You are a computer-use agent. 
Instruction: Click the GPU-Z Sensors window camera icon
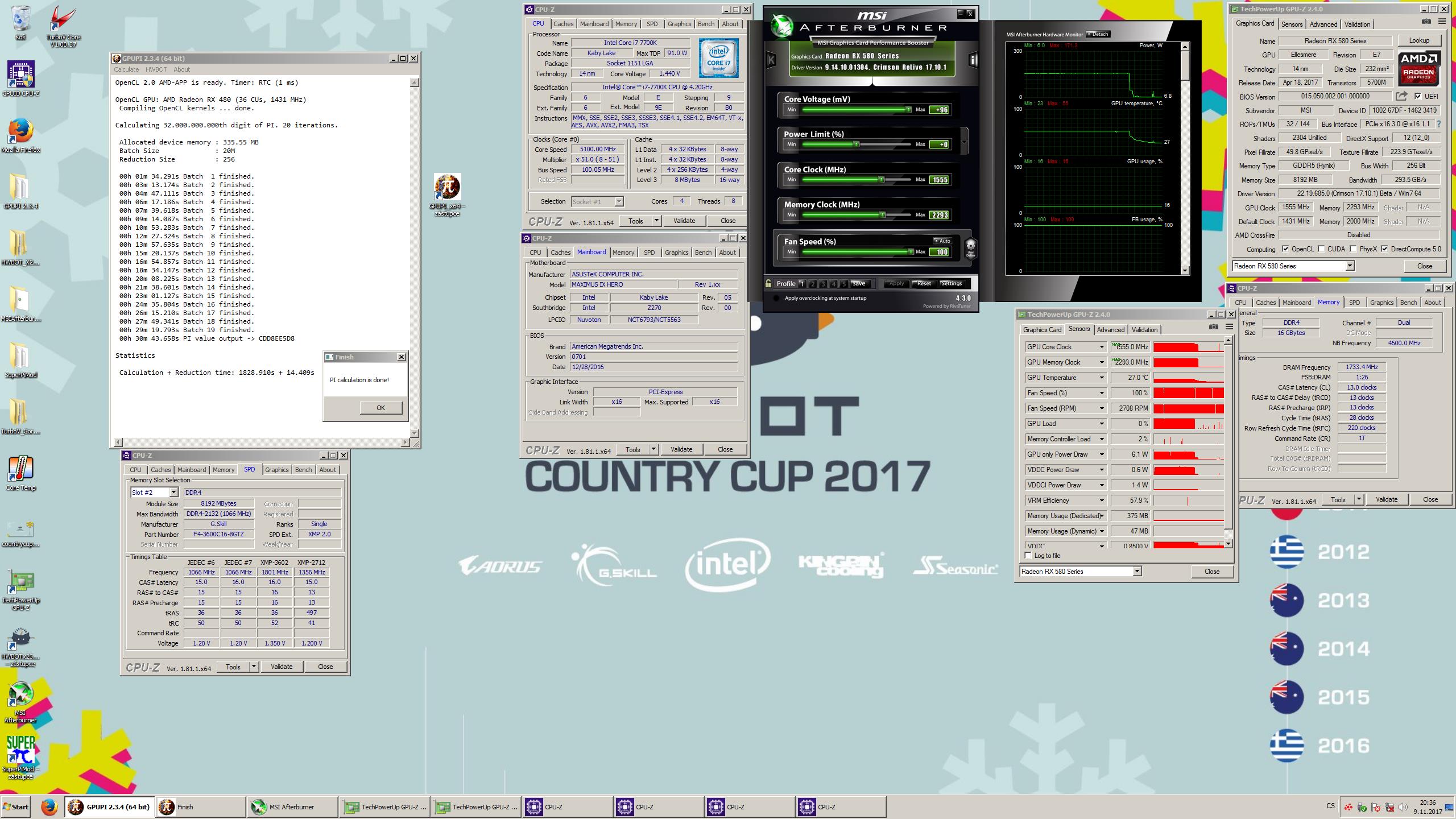1213,327
